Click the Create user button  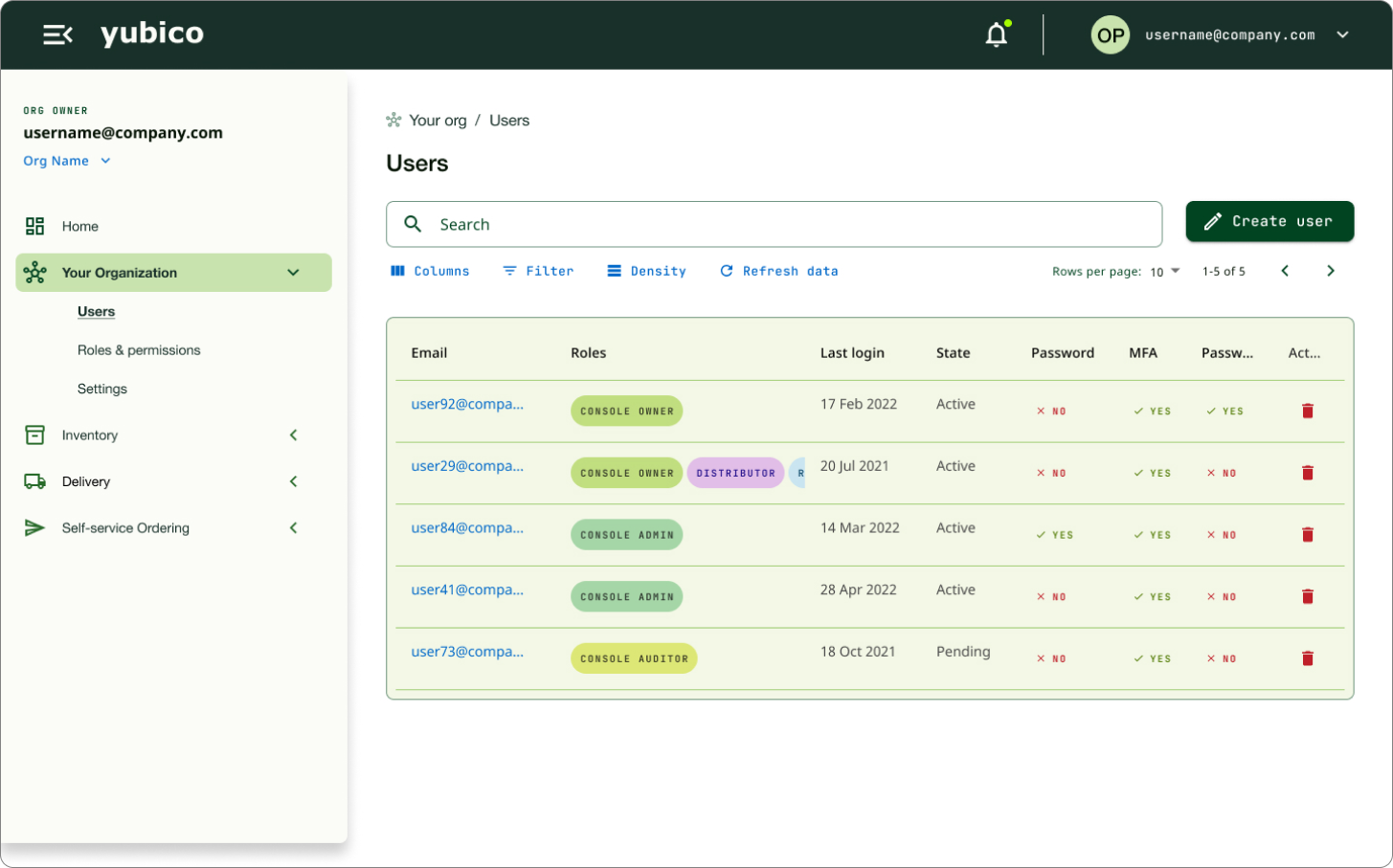pos(1269,221)
